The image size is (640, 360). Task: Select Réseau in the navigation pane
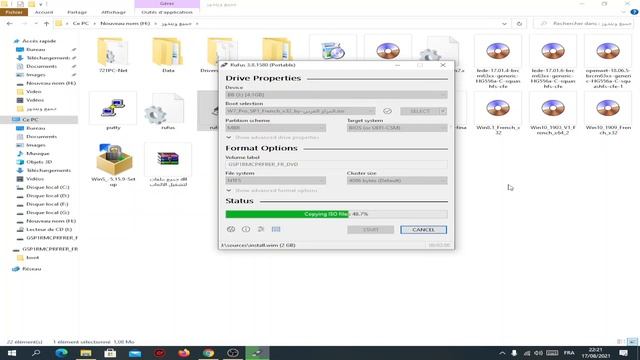coord(31,269)
